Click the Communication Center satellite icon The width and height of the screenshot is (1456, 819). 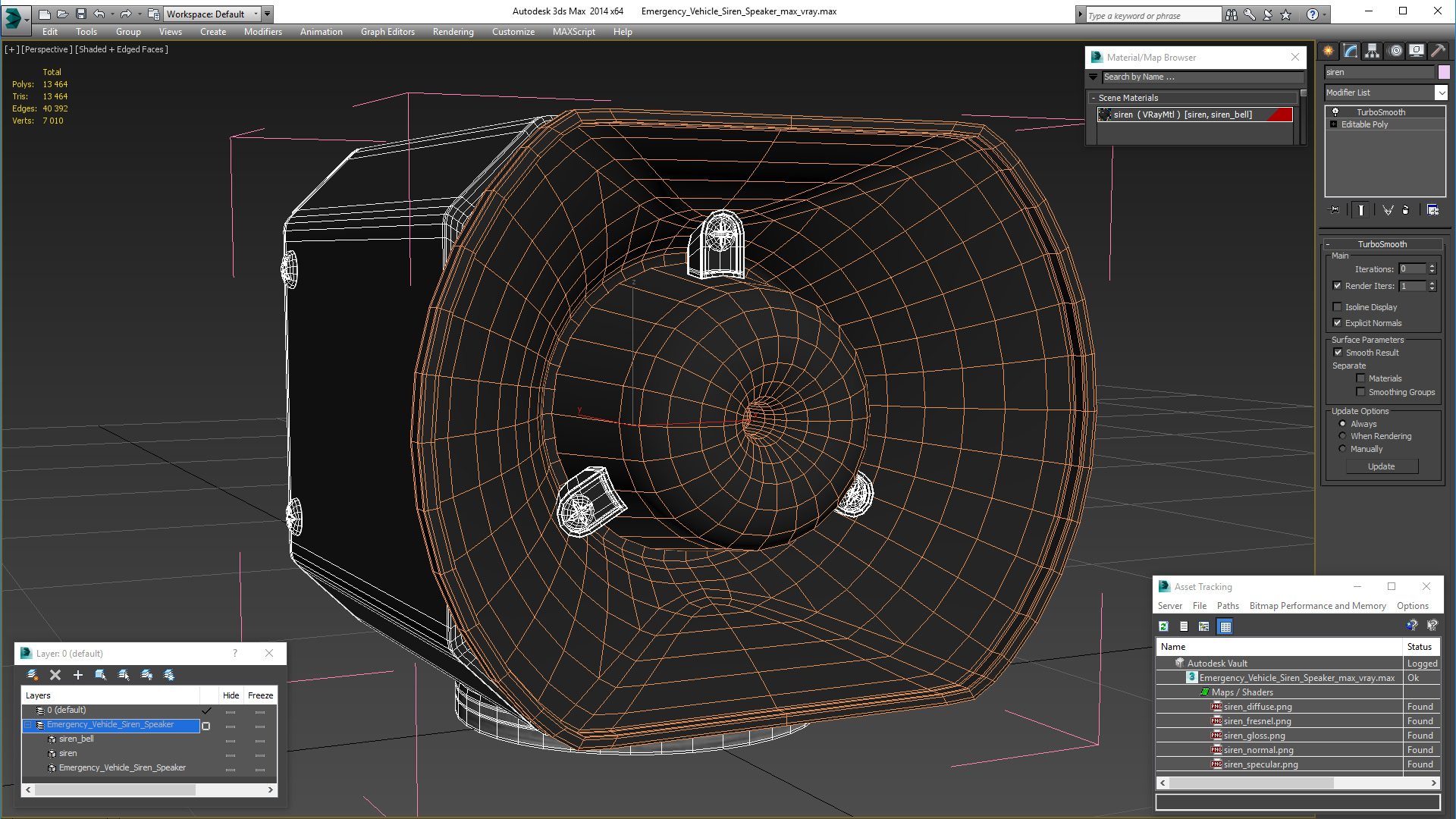pyautogui.click(x=1267, y=14)
